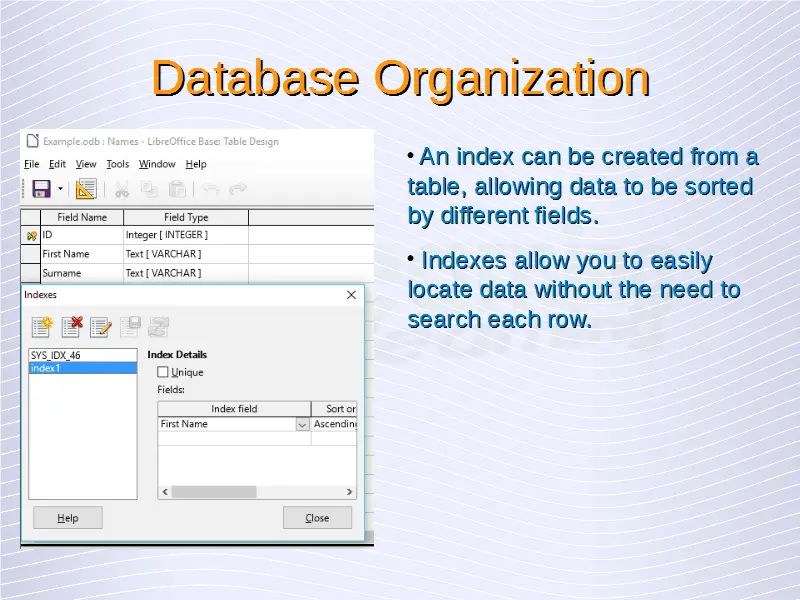Image resolution: width=800 pixels, height=600 pixels.
Task: Select the Surname field name cell
Action: pyautogui.click(x=81, y=273)
